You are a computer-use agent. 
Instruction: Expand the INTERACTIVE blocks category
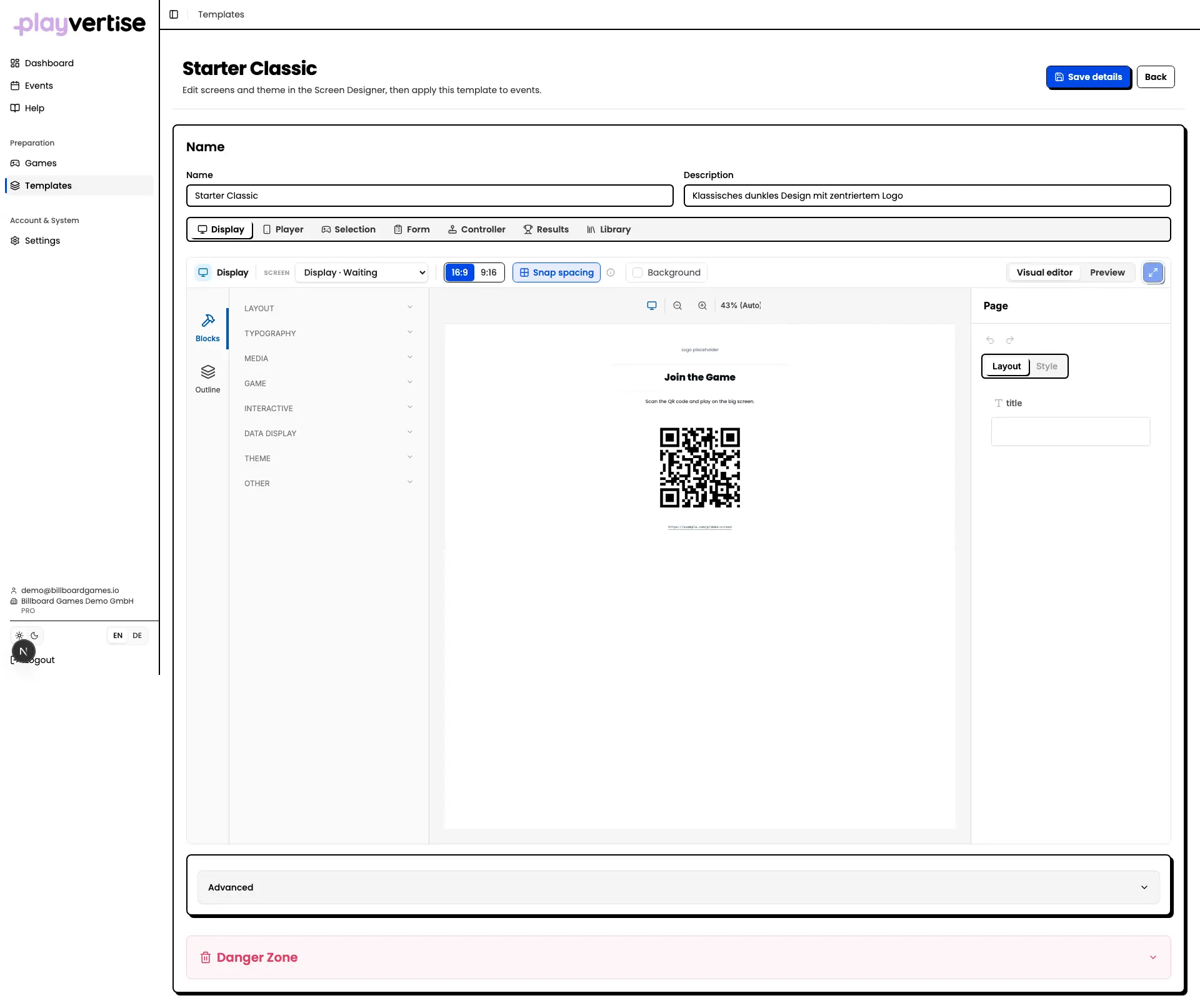coord(328,408)
